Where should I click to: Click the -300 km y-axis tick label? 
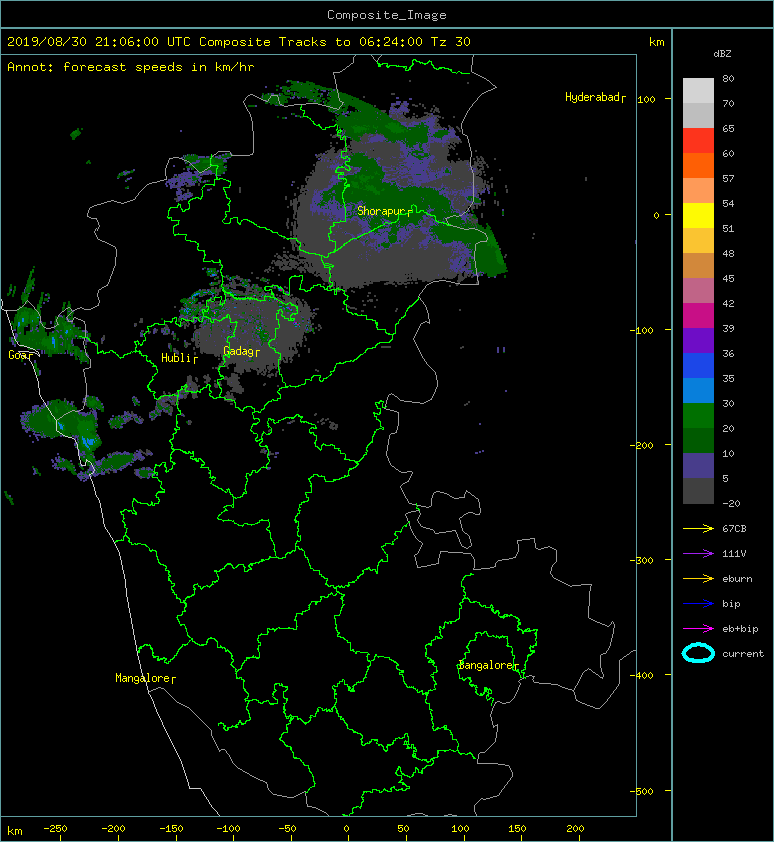[641, 560]
